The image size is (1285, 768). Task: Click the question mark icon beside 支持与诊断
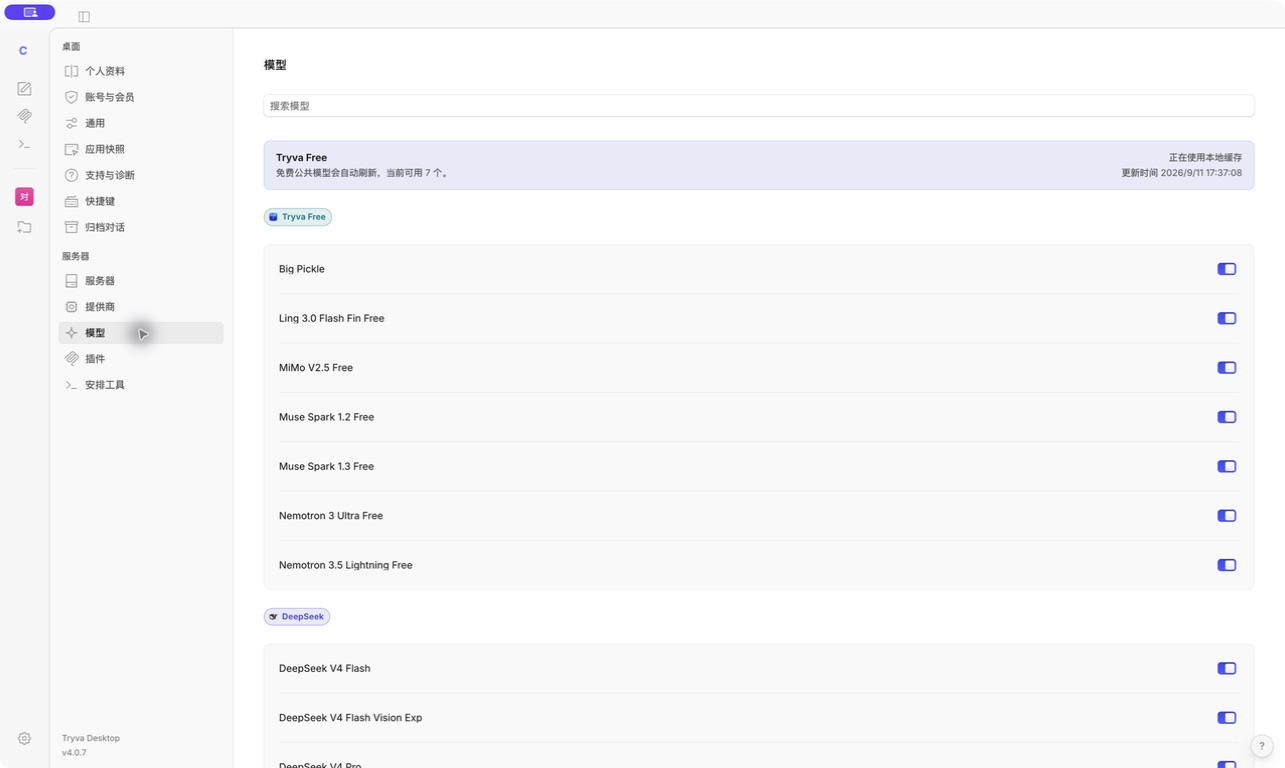(x=71, y=175)
